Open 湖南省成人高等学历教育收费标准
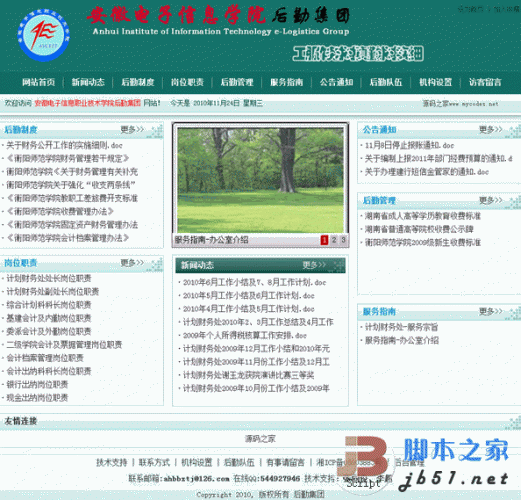 pos(423,216)
